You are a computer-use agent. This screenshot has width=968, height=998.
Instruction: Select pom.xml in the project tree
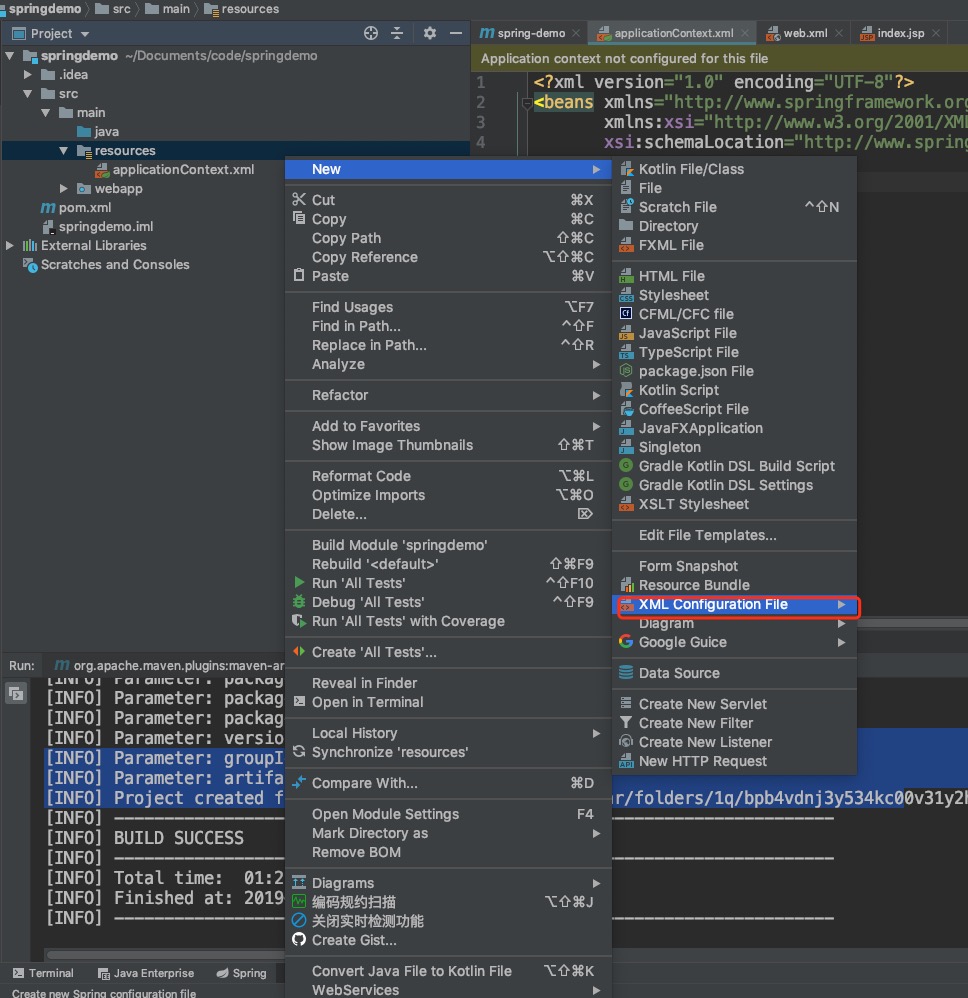tap(85, 208)
